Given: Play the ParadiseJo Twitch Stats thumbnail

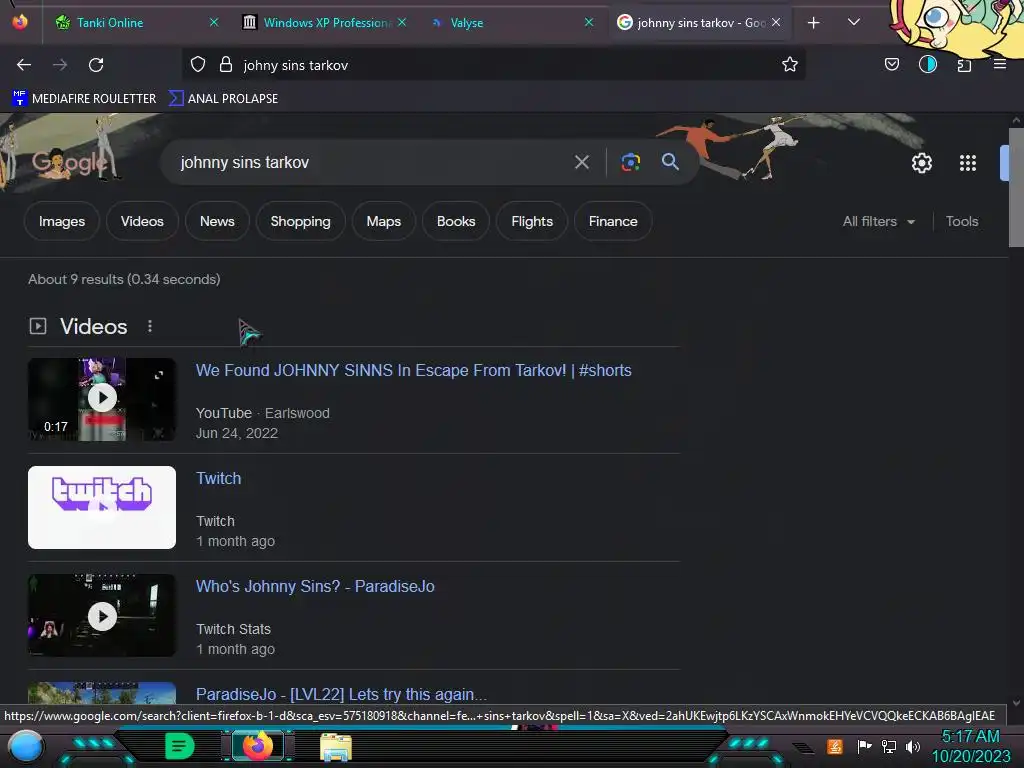Looking at the screenshot, I should tap(102, 615).
